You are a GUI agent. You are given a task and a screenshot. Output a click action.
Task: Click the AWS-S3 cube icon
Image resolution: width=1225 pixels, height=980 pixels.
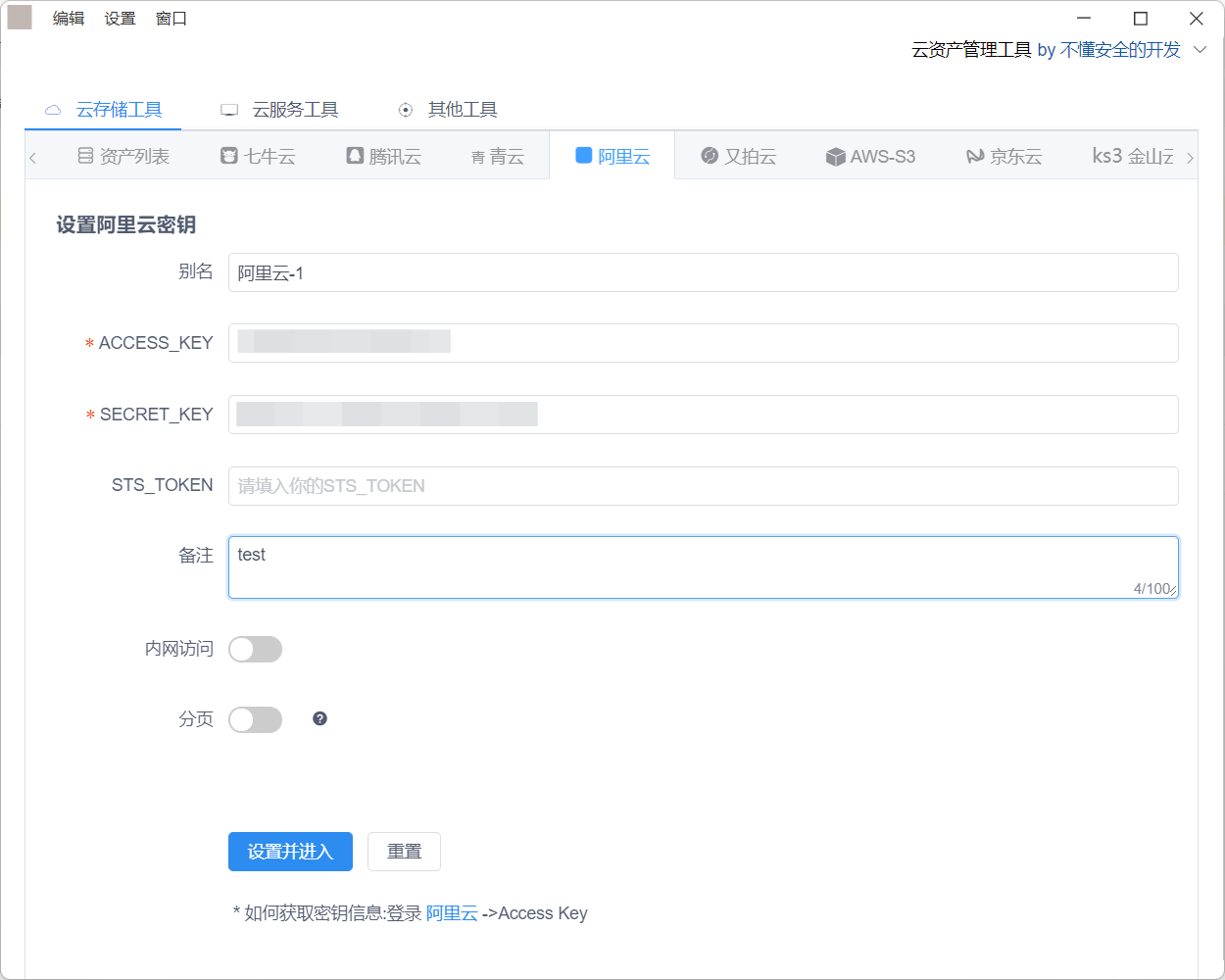click(x=835, y=157)
